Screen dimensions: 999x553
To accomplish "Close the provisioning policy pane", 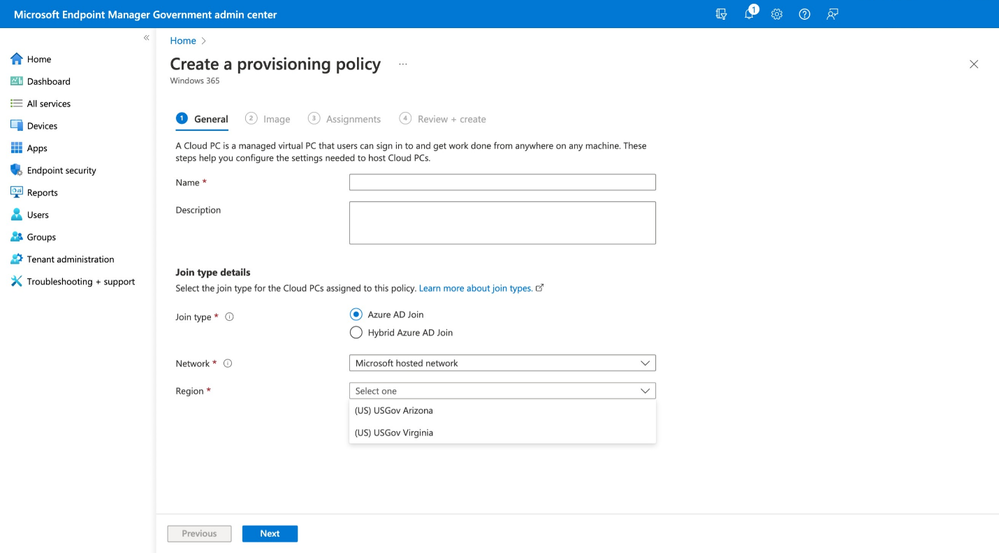I will [x=974, y=64].
